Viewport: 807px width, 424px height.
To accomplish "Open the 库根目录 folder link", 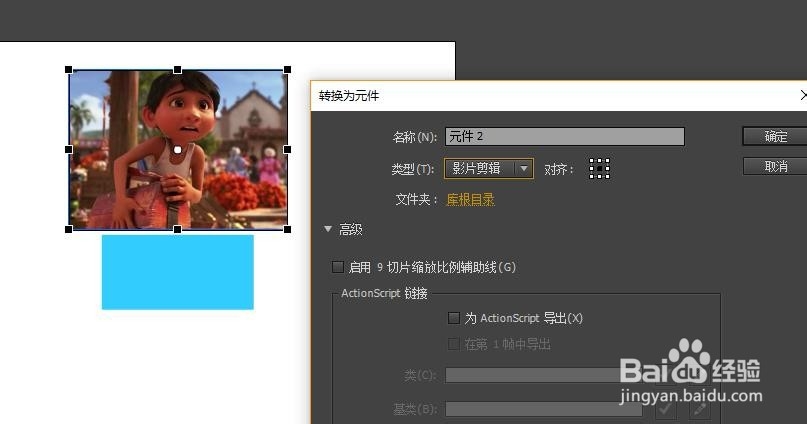I will point(470,199).
